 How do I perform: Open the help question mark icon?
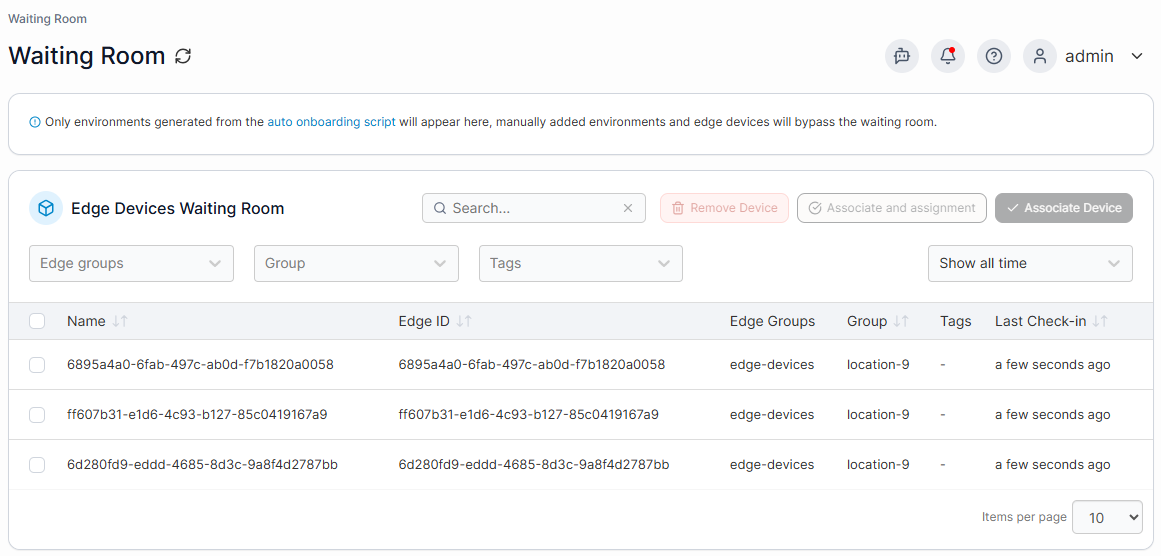(x=994, y=56)
